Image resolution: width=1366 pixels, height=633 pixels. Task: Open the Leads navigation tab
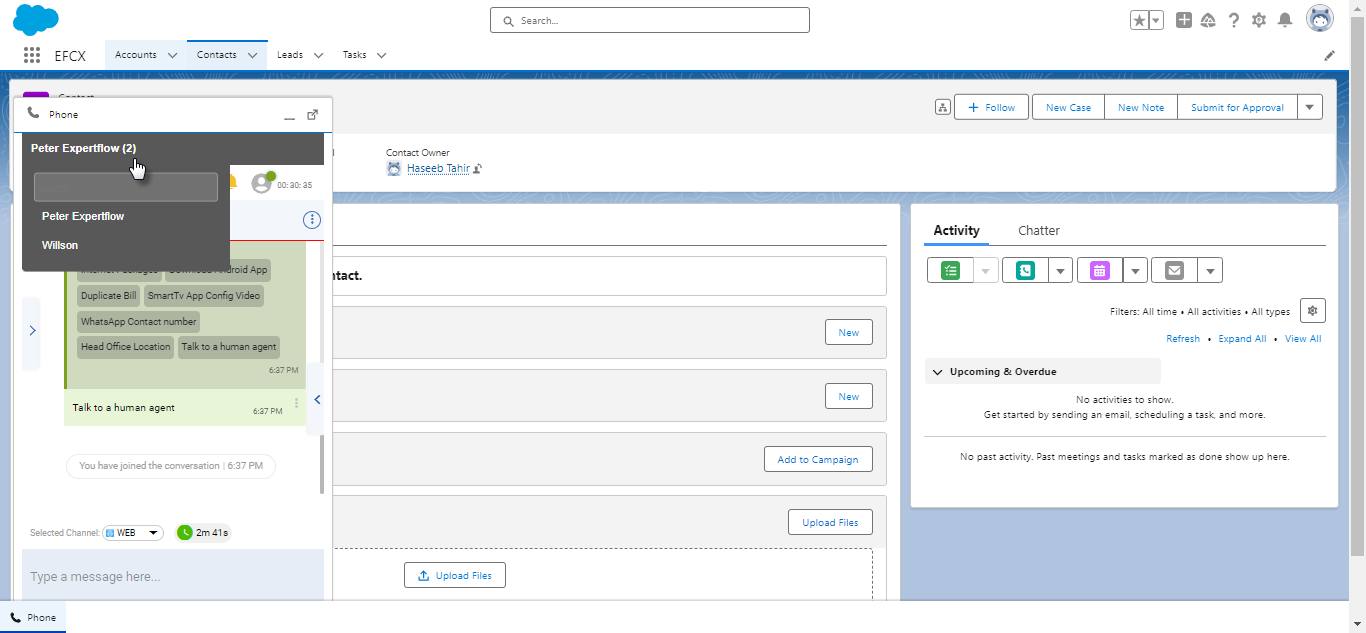289,55
